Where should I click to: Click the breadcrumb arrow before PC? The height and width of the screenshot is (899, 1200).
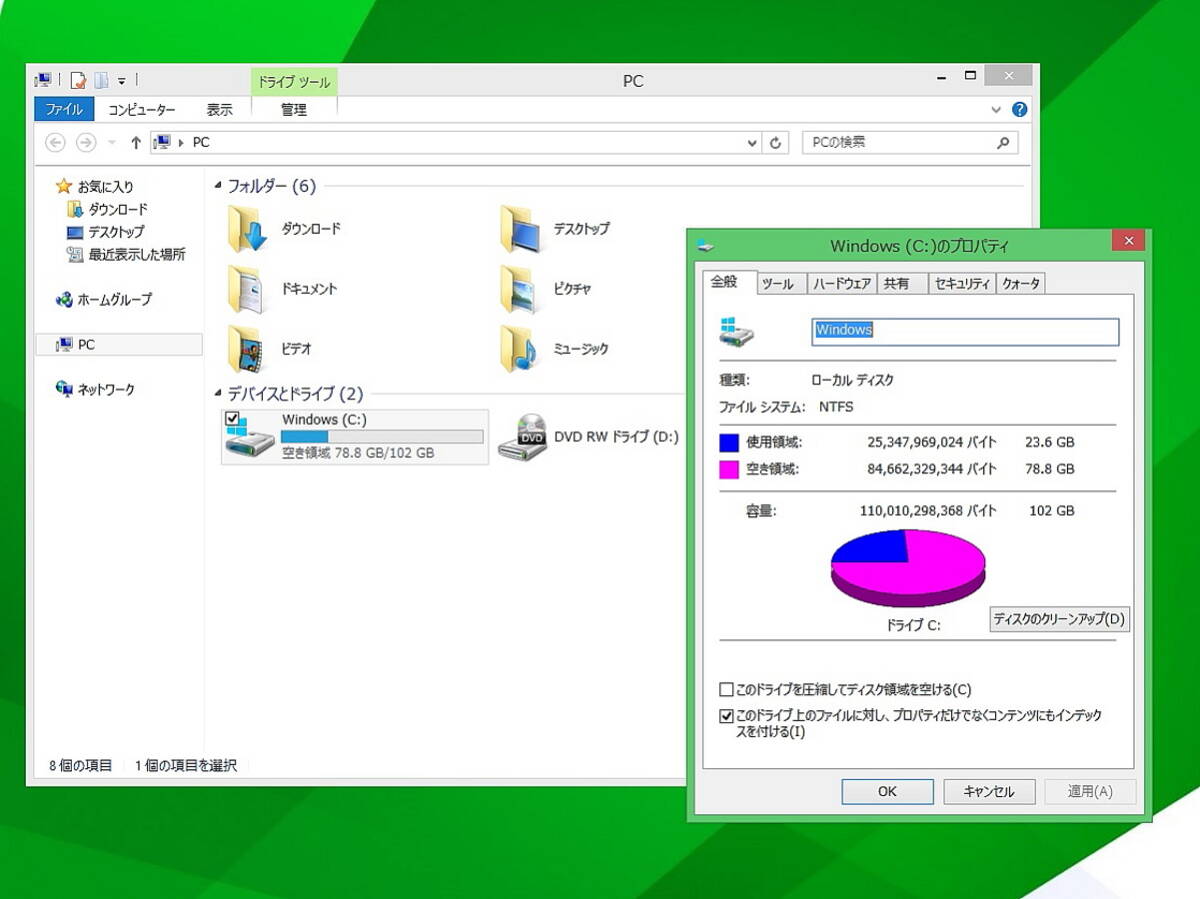(181, 143)
